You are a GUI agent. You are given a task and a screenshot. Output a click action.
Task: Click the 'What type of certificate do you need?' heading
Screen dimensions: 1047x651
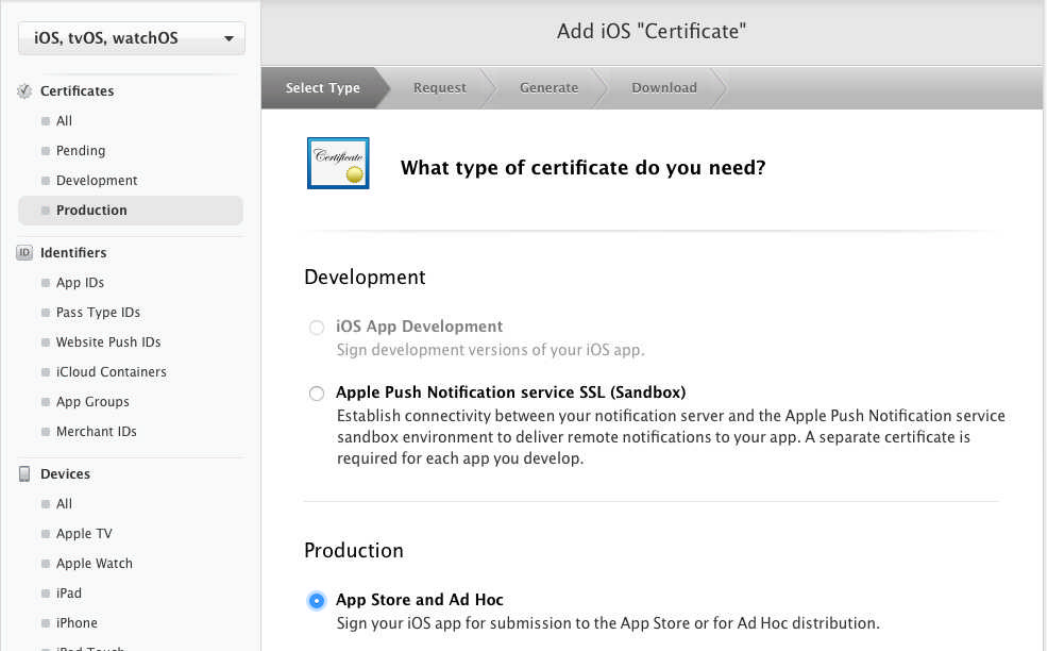[583, 167]
